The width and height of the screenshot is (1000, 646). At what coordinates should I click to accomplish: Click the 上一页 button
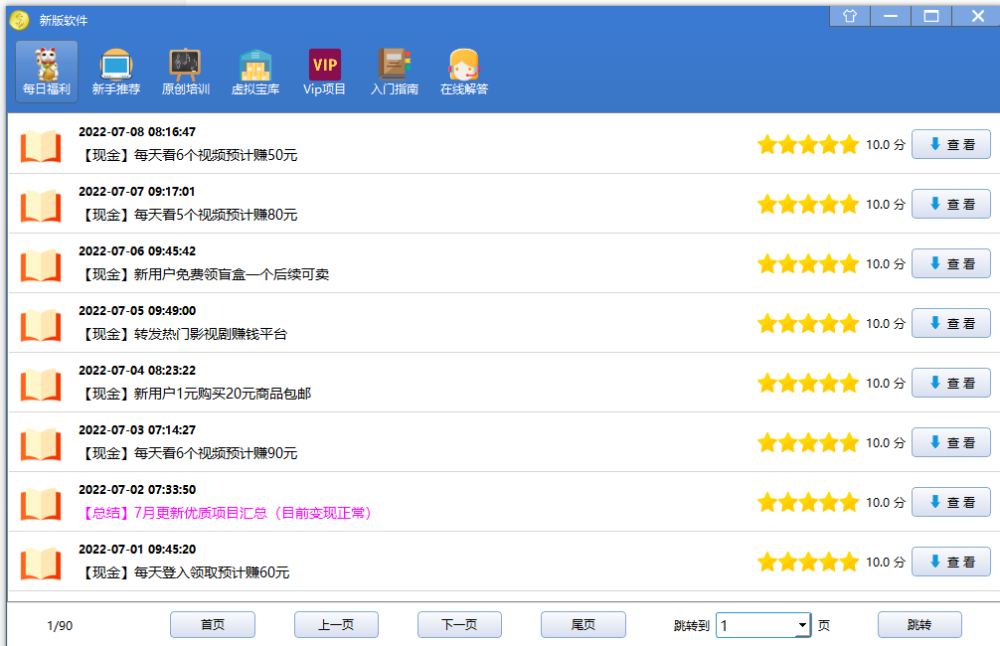tap(336, 624)
